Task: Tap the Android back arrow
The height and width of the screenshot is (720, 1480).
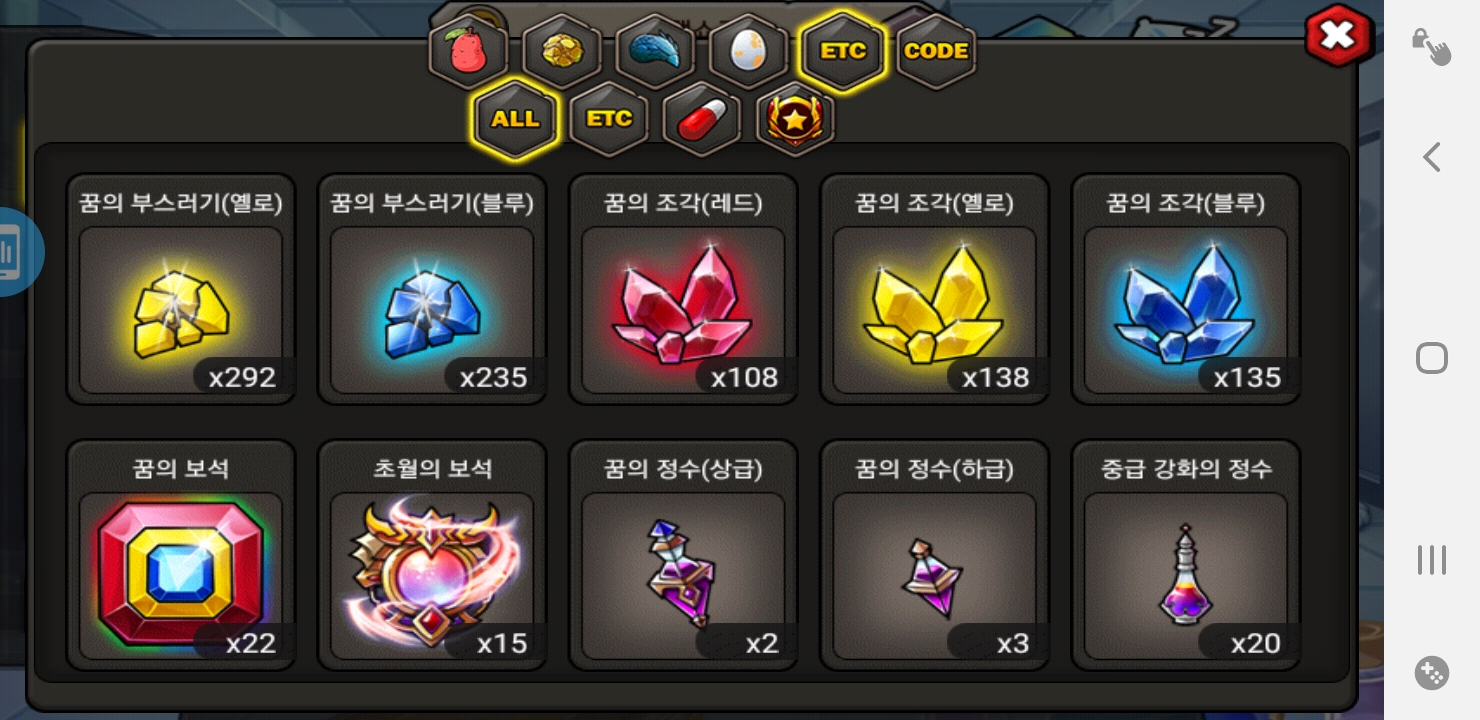Action: point(1431,157)
